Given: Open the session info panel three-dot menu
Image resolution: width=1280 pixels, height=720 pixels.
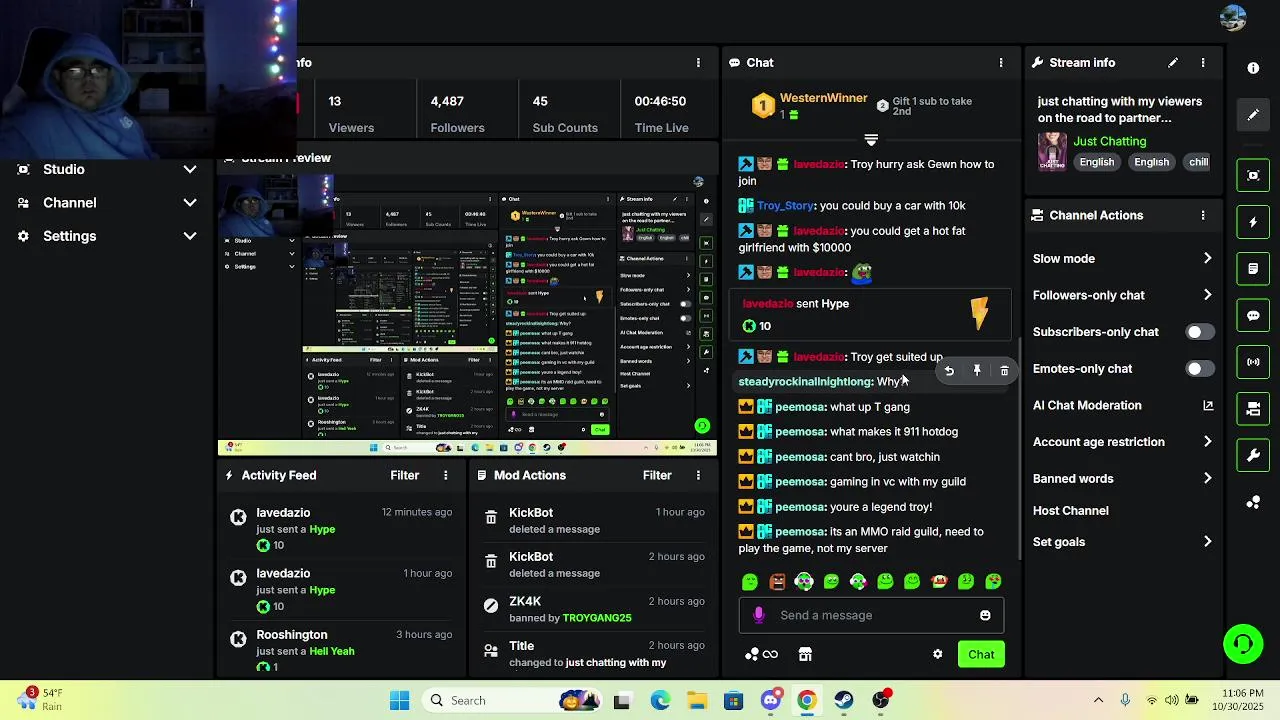Looking at the screenshot, I should coord(698,62).
